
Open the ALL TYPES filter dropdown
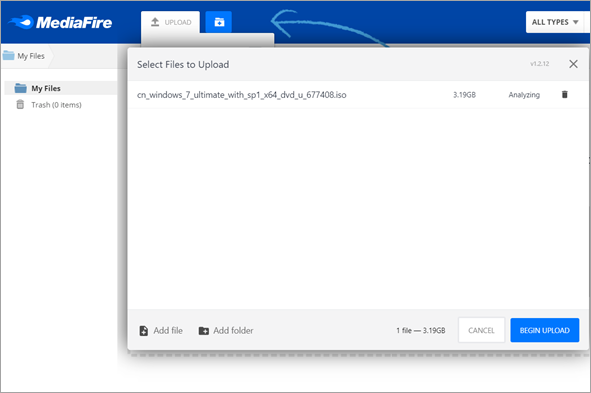555,22
